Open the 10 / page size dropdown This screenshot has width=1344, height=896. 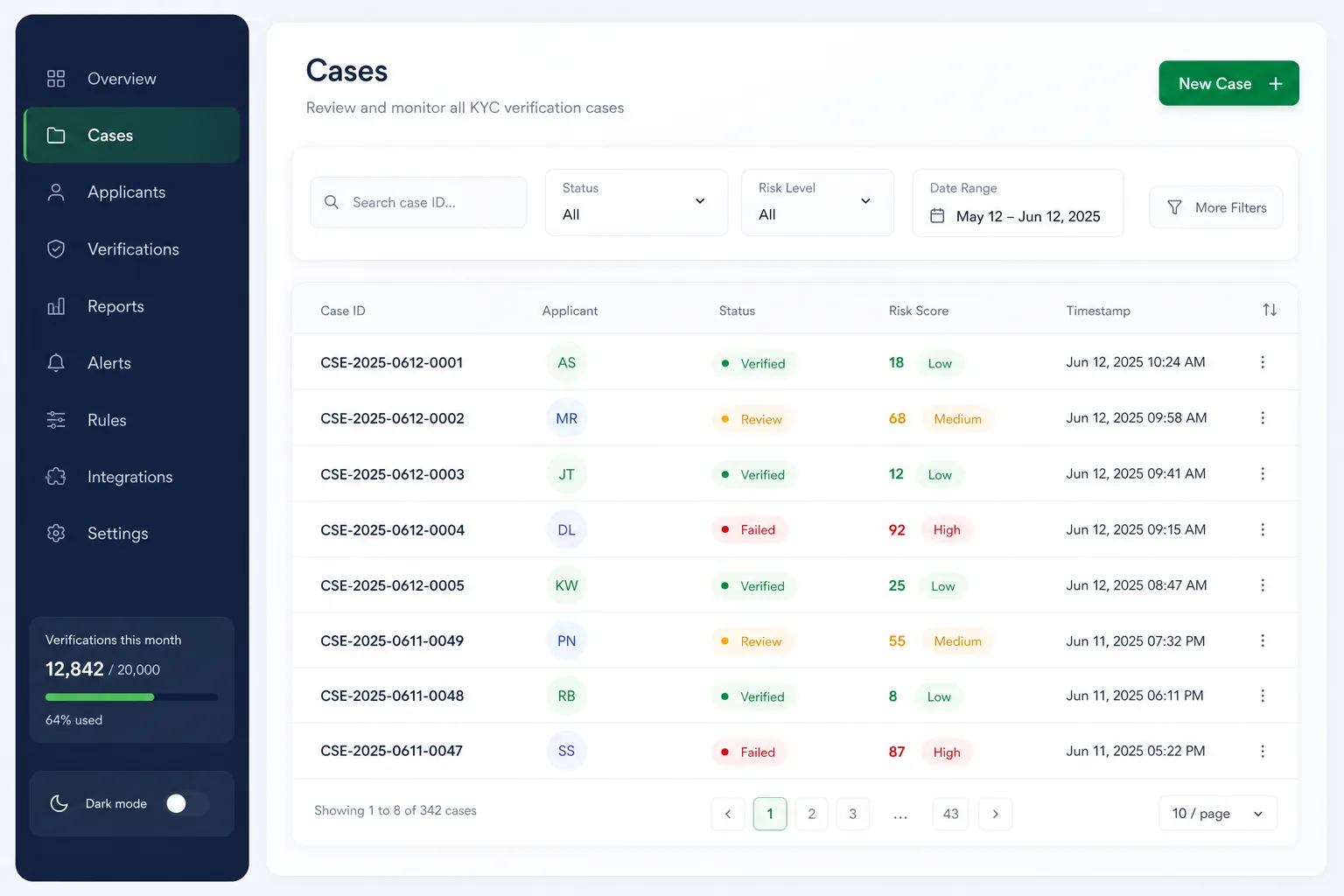click(x=1218, y=814)
